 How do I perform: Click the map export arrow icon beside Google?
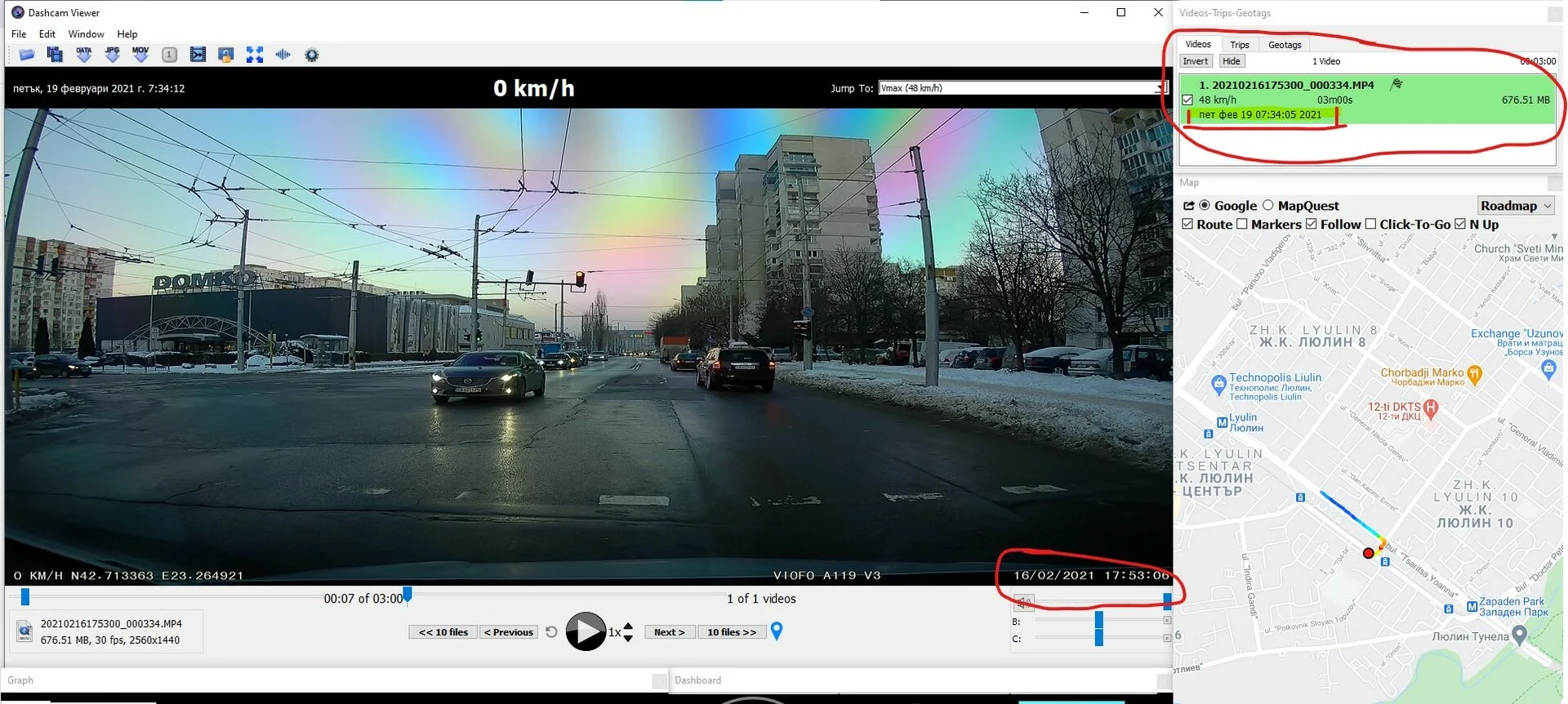tap(1189, 206)
